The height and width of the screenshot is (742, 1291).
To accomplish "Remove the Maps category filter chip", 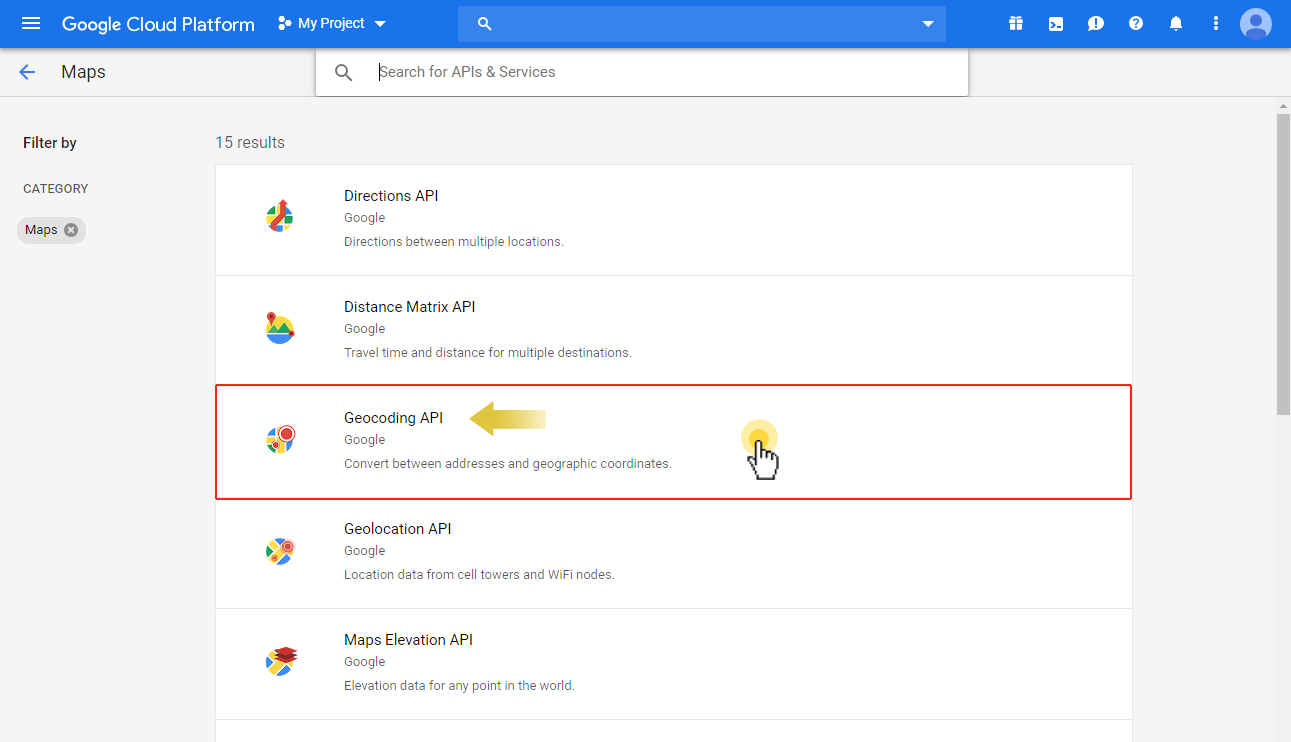I will [71, 230].
